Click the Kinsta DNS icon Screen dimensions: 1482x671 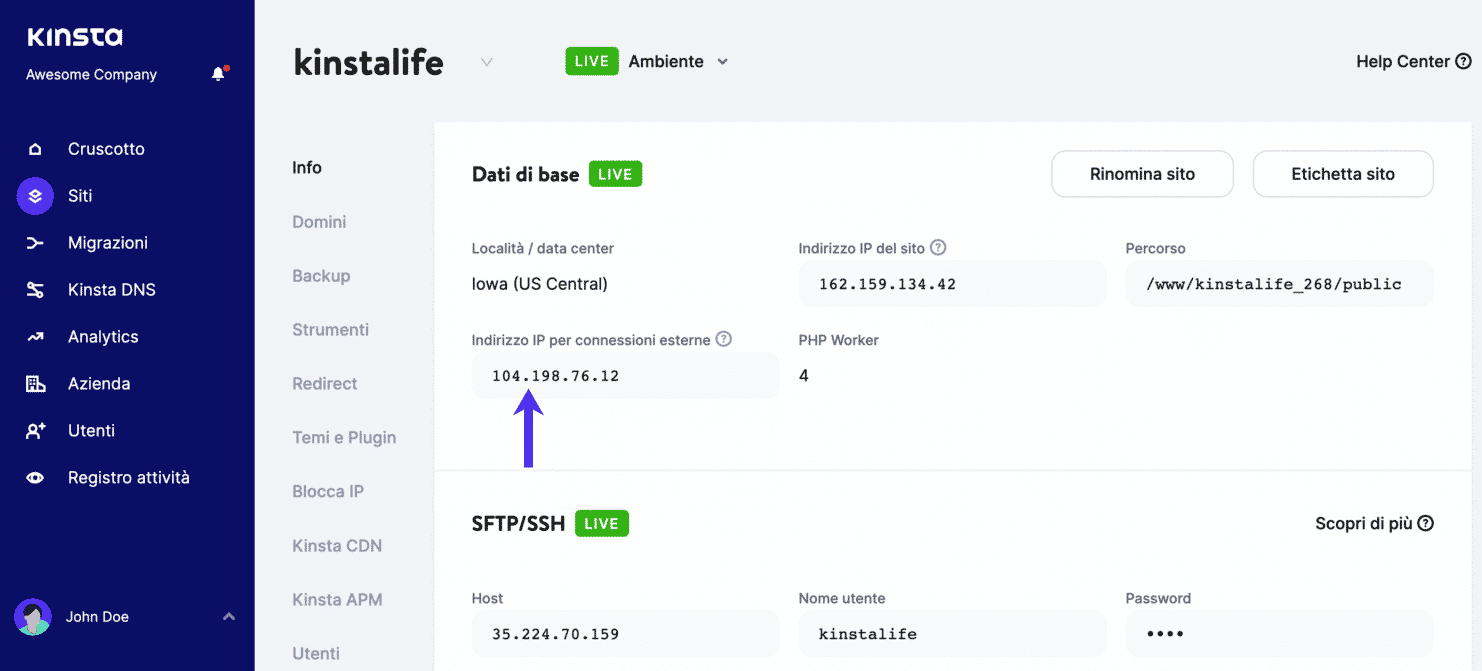35,290
